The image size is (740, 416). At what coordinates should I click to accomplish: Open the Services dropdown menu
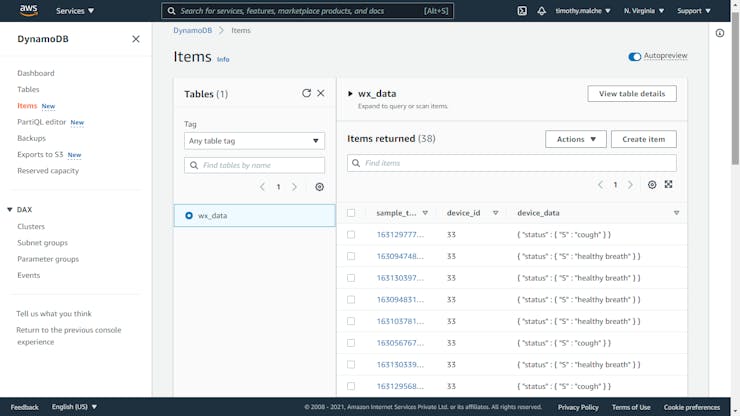point(75,11)
